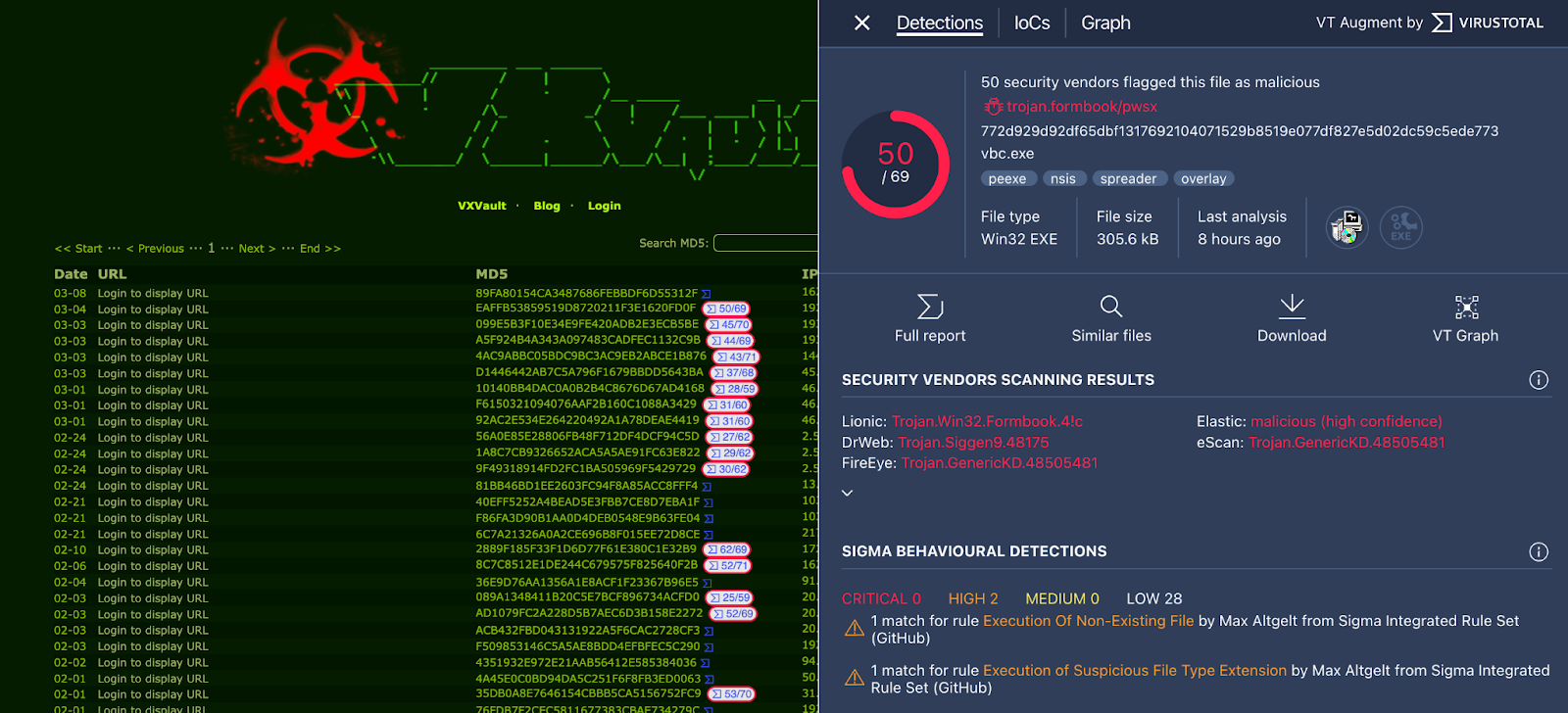Image resolution: width=1568 pixels, height=713 pixels.
Task: Open the 52/69 VirusTotal badge
Action: [733, 614]
